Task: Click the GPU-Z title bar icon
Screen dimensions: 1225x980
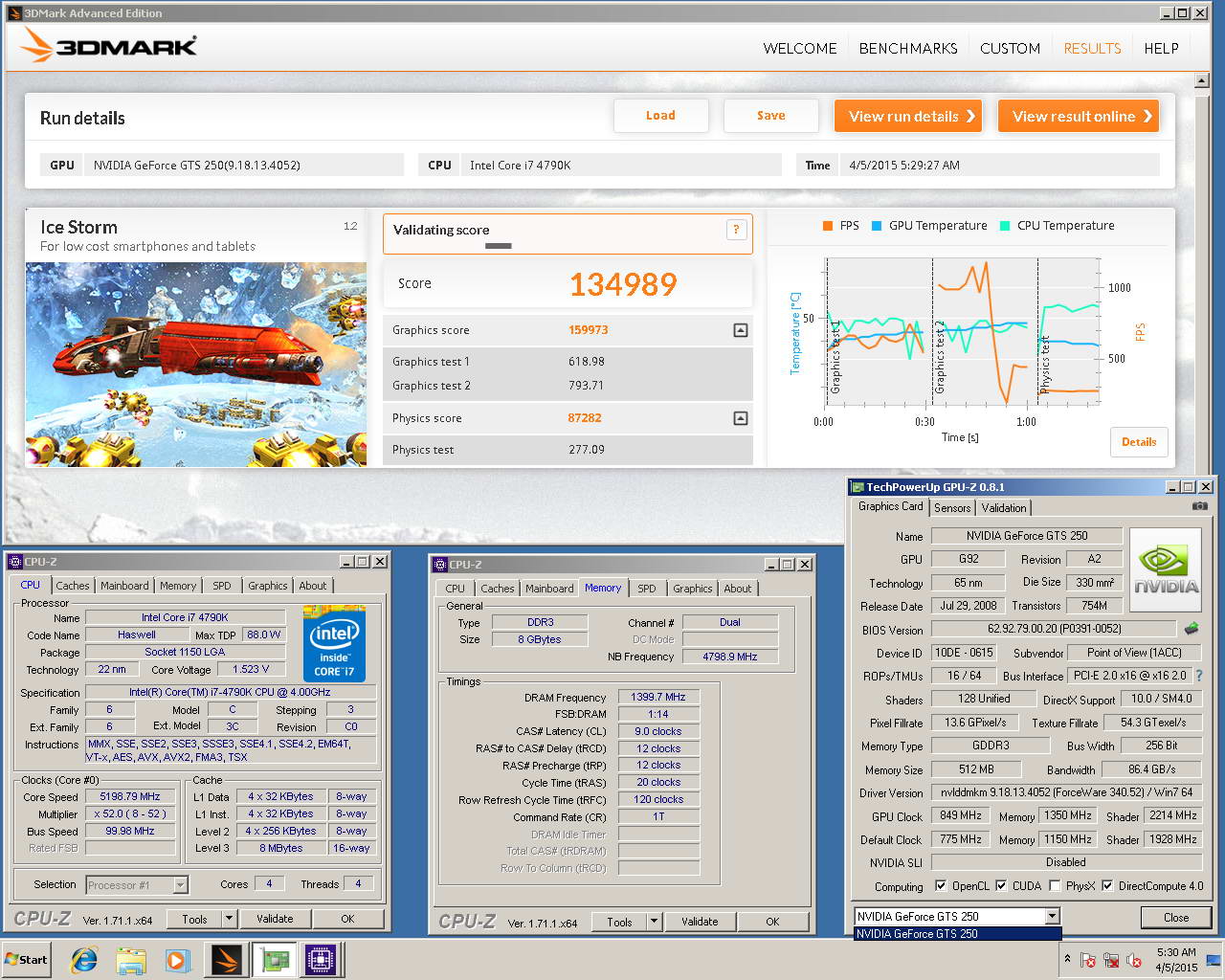Action: click(857, 487)
